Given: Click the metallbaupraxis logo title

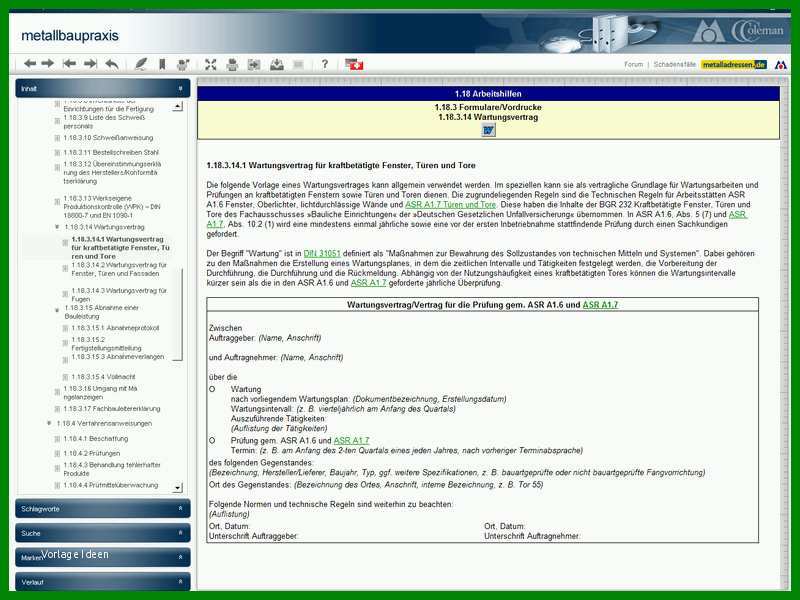Looking at the screenshot, I should pos(70,35).
